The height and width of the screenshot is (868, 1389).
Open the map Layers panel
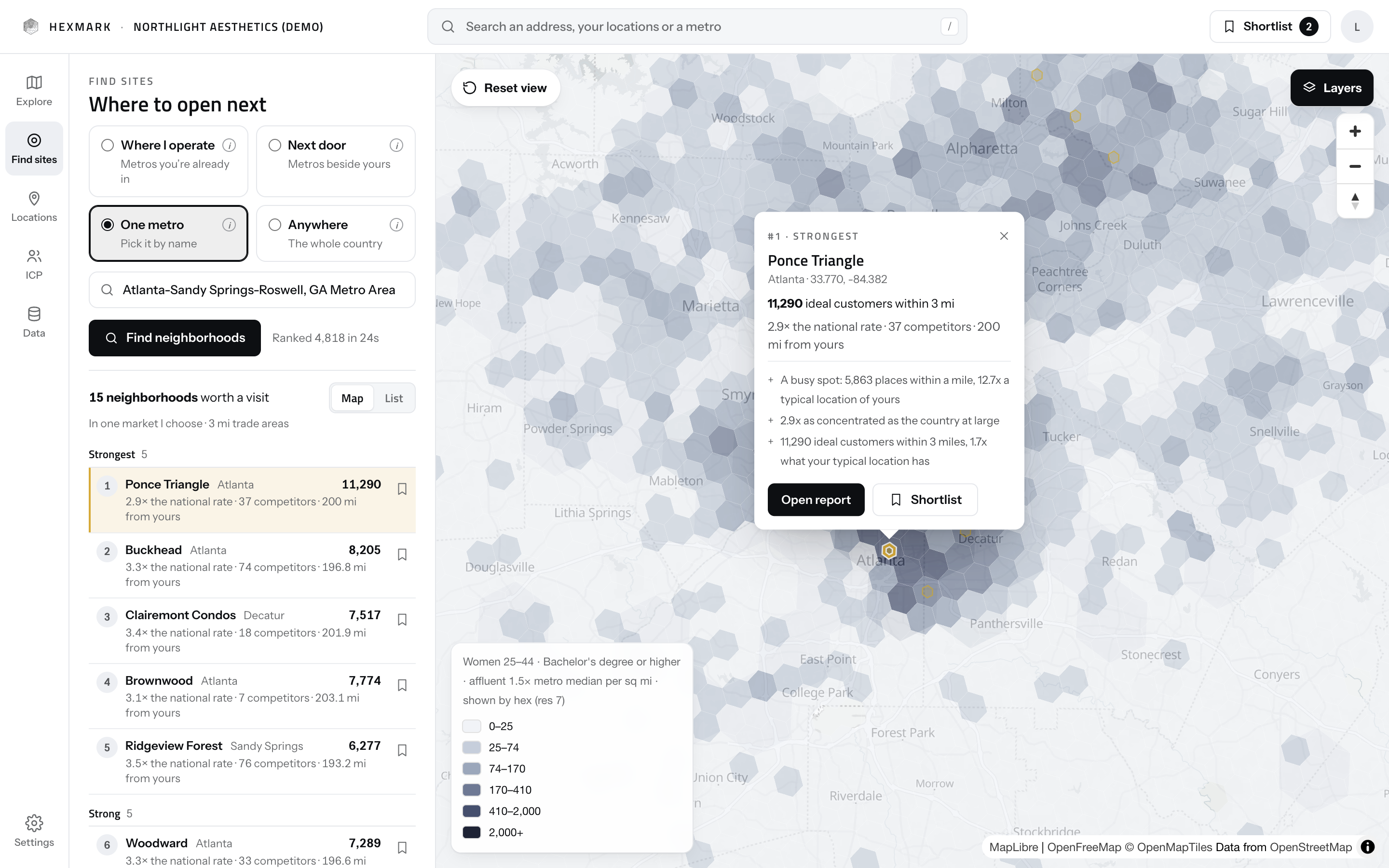[x=1332, y=88]
